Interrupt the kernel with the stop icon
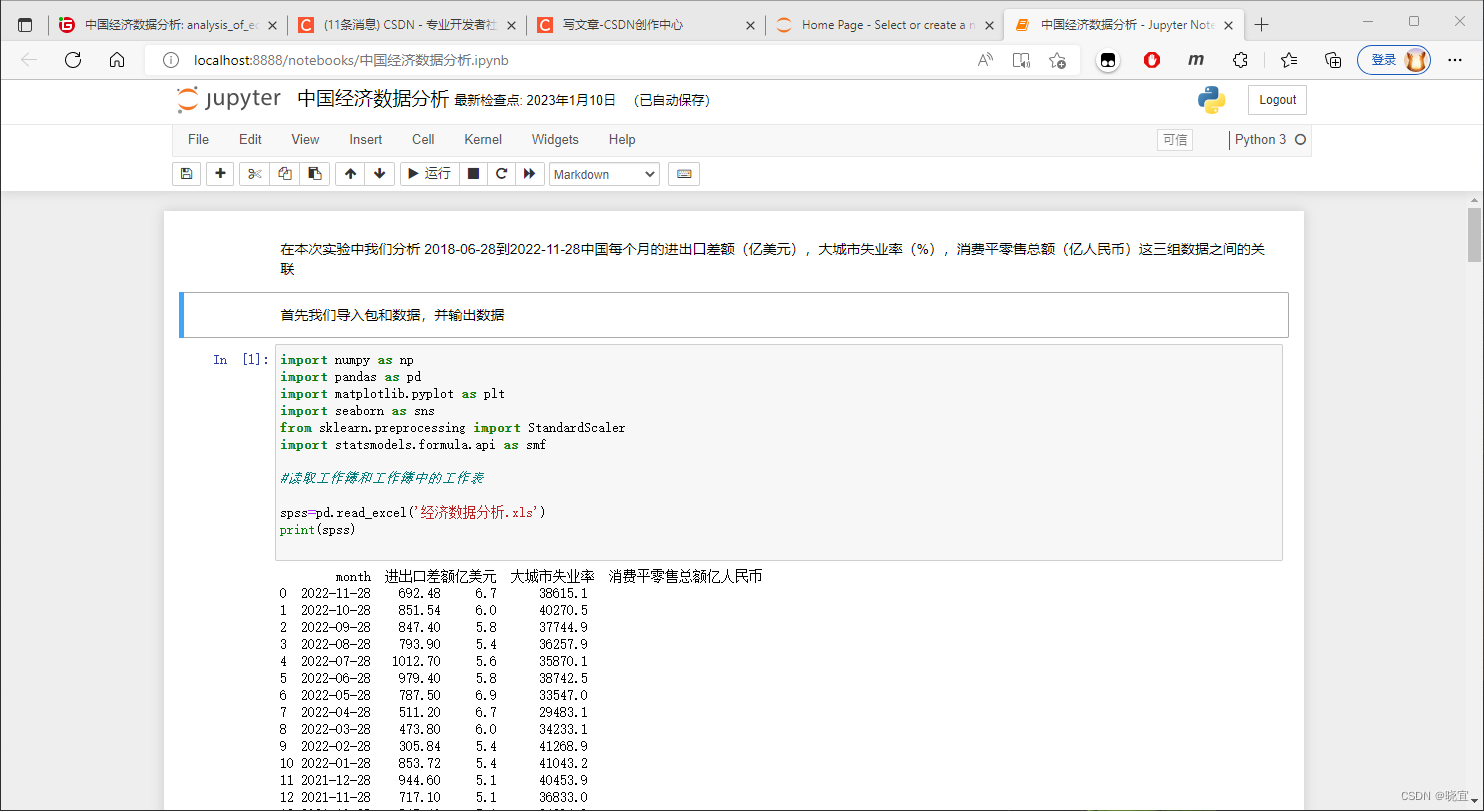1484x811 pixels. click(x=474, y=174)
